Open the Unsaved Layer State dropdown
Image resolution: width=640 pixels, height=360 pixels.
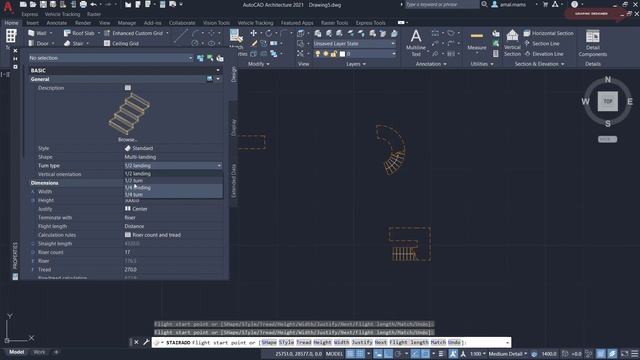click(354, 44)
